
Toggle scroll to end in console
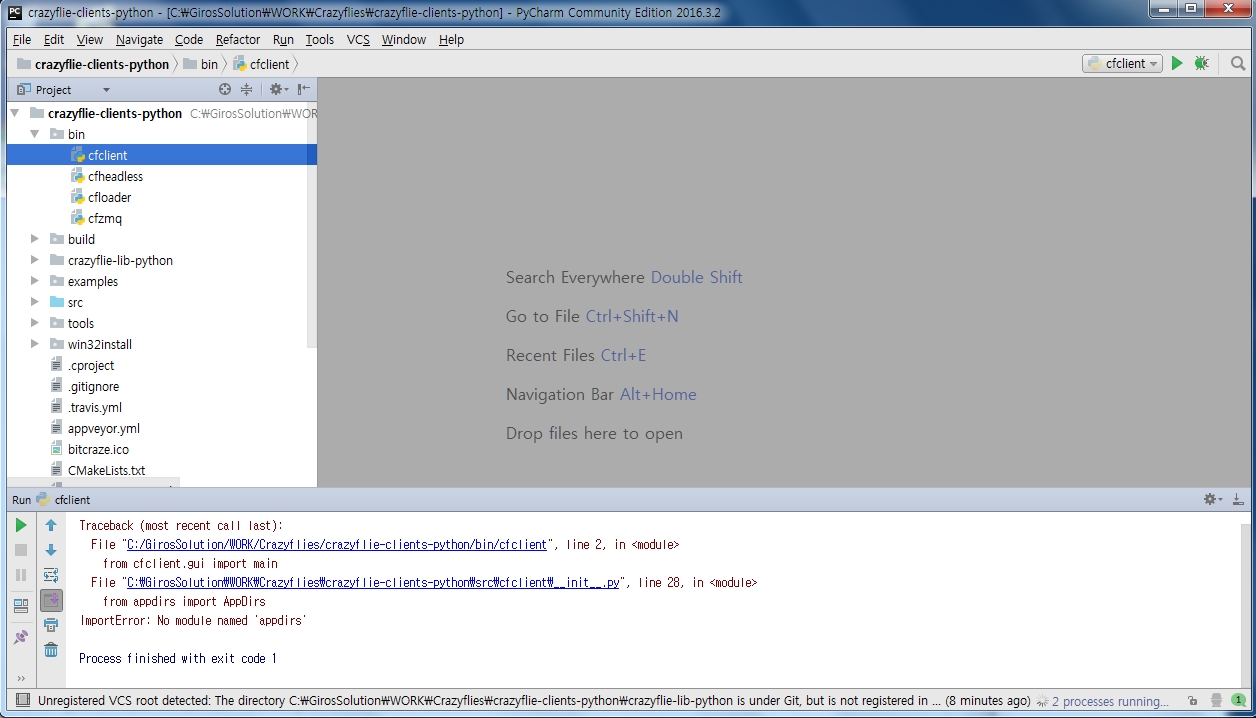click(x=51, y=600)
